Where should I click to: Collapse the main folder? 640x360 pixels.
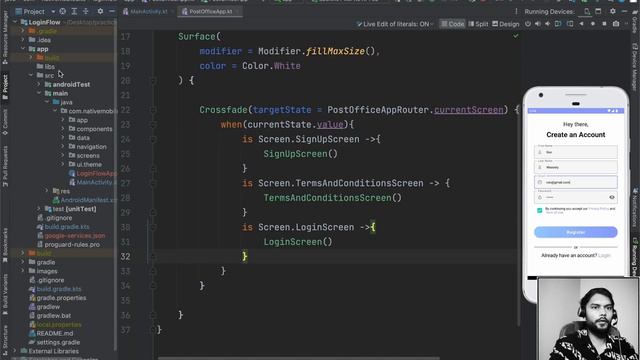pyautogui.click(x=39, y=93)
